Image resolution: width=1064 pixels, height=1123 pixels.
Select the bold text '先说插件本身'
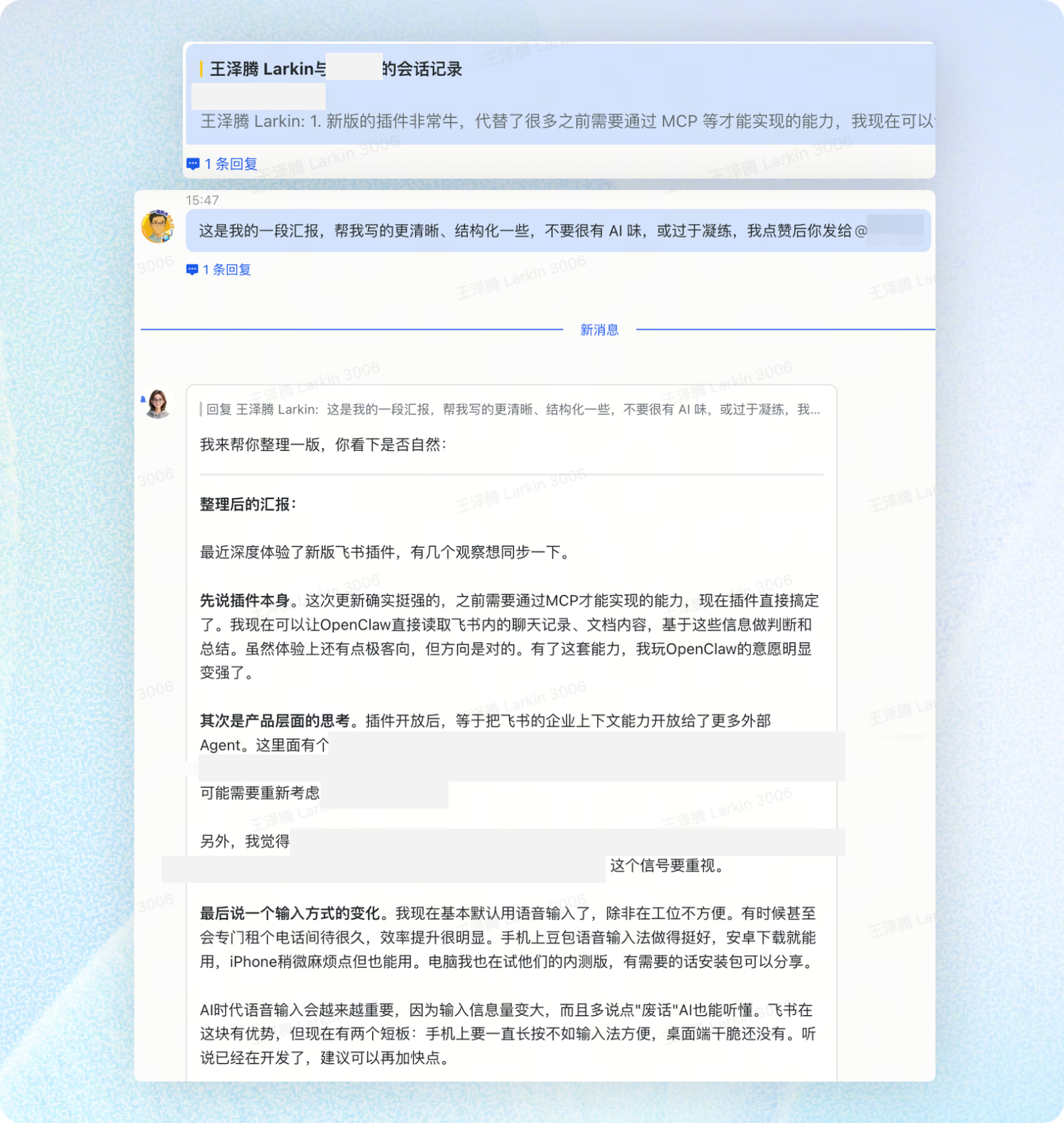coord(245,601)
